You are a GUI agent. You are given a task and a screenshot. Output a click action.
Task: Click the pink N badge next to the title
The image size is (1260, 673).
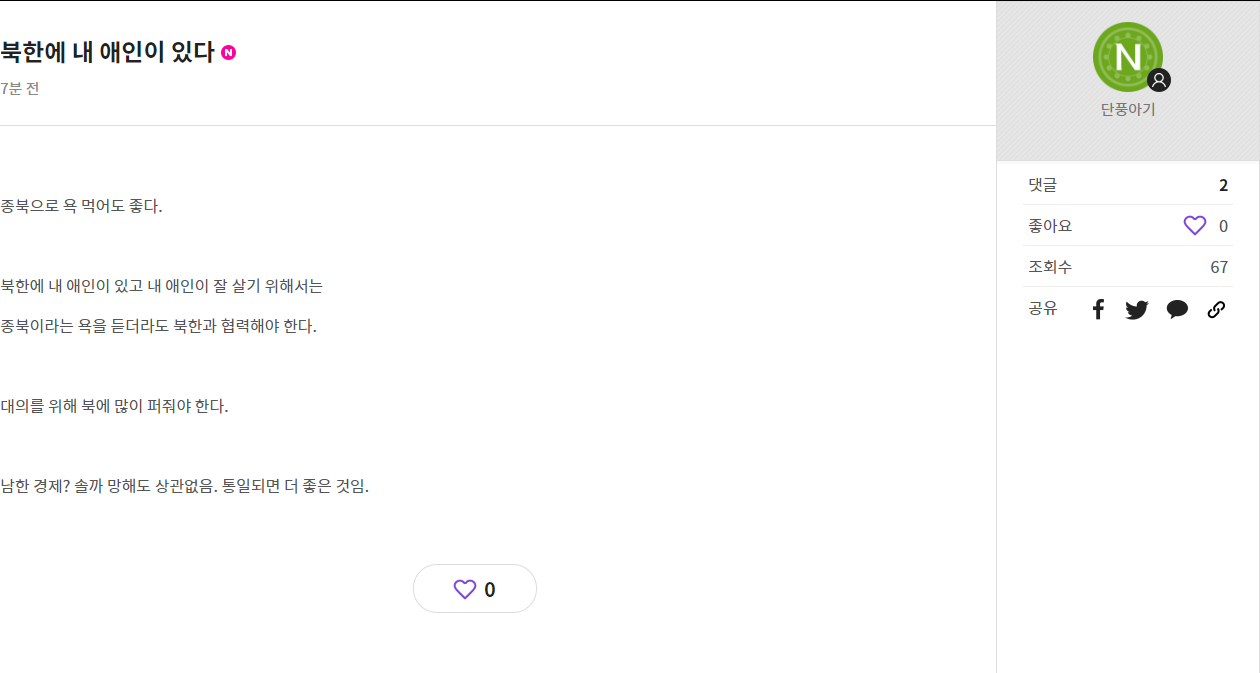coord(228,53)
